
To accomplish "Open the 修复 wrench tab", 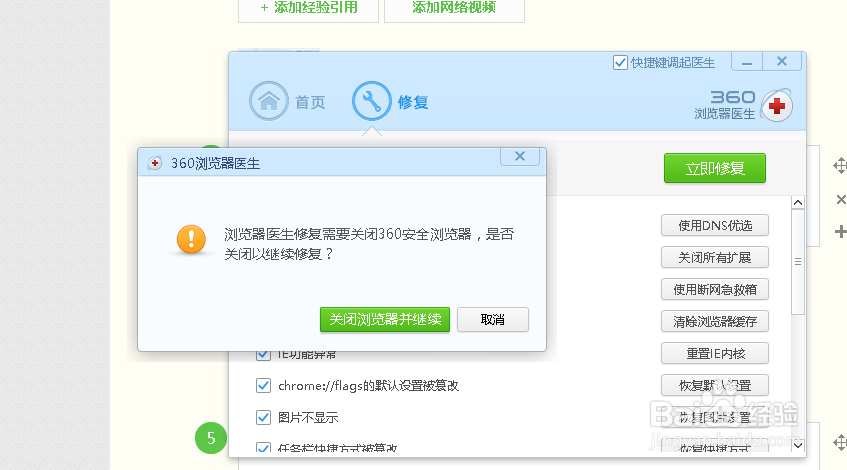I will tap(372, 101).
